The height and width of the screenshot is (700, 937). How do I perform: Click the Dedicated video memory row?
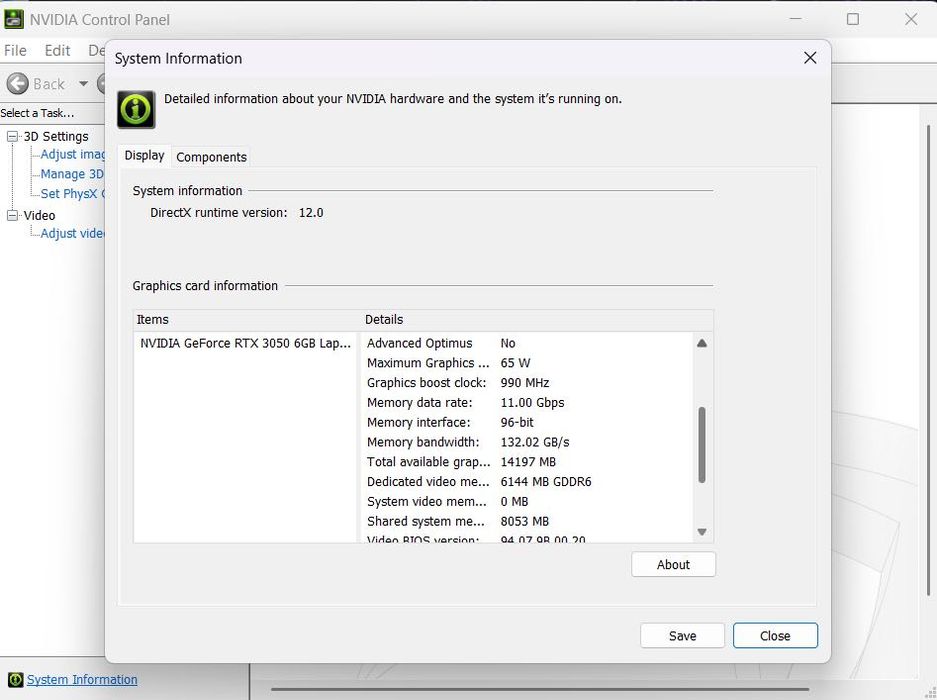[528, 481]
